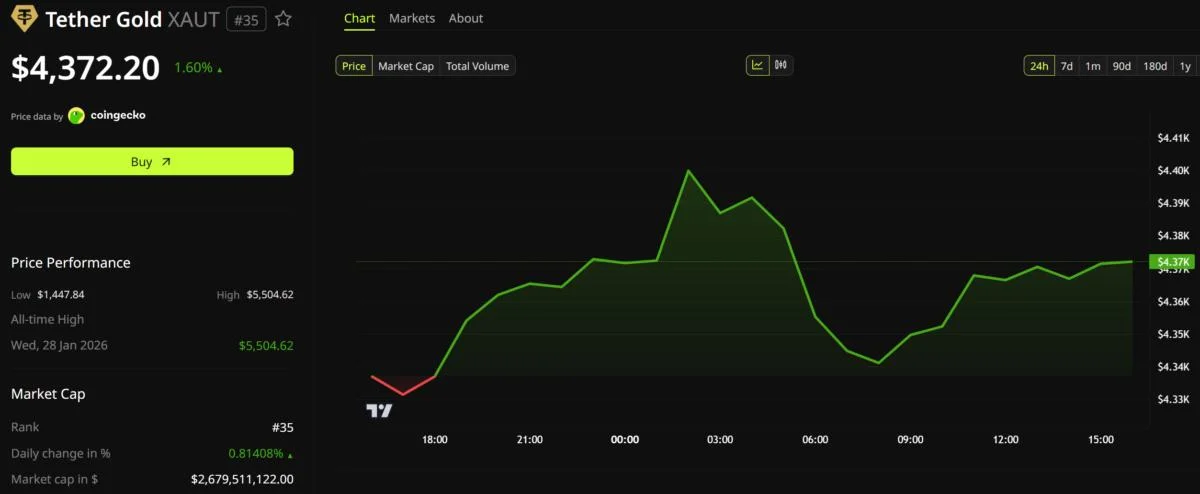Click the Market Cap section heading

(x=48, y=394)
